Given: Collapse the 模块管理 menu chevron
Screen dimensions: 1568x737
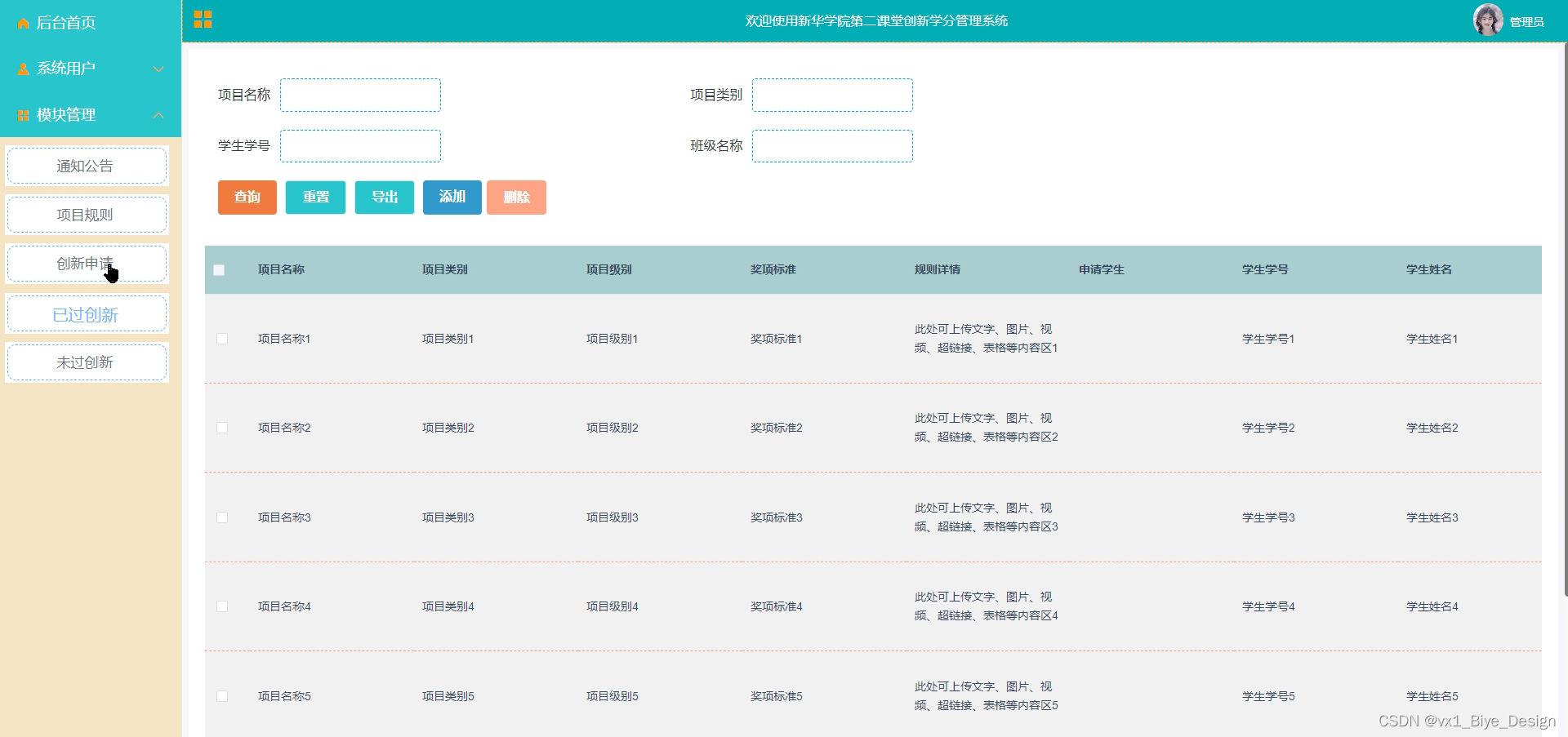Looking at the screenshot, I should tap(158, 115).
